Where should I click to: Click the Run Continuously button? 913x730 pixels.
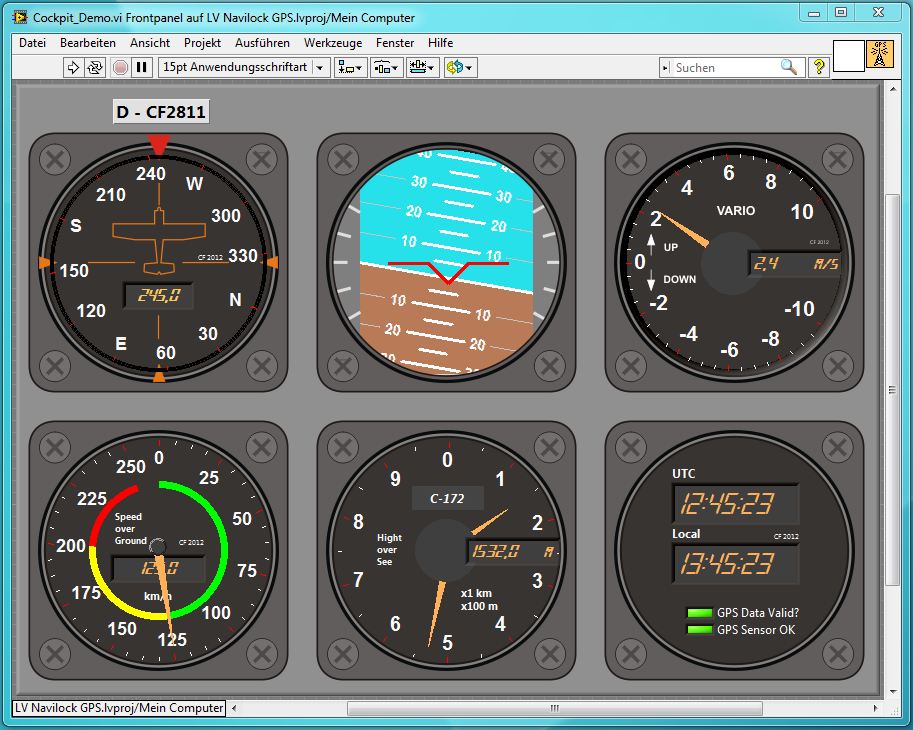click(x=95, y=67)
